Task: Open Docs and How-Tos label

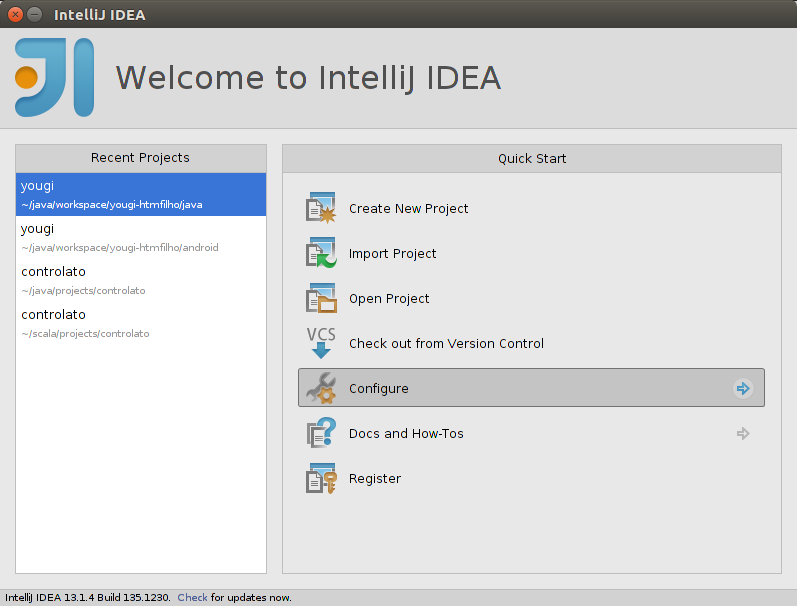Action: pos(406,434)
